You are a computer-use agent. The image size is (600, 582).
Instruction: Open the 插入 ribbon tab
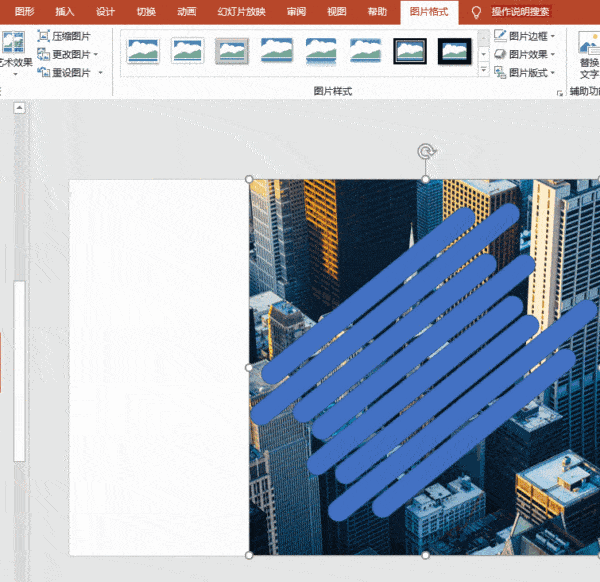pyautogui.click(x=65, y=11)
